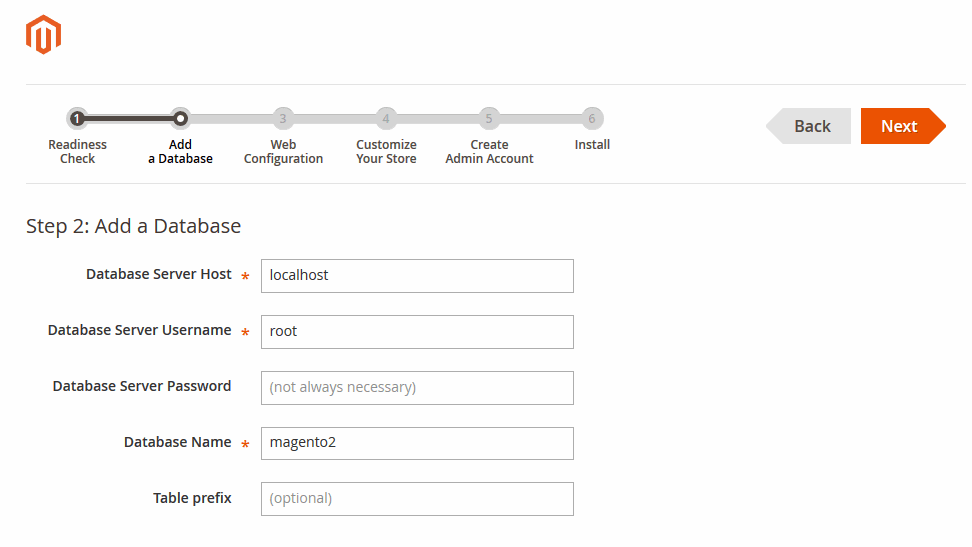Go back with the Back button
The width and height of the screenshot is (972, 547).
pos(810,126)
